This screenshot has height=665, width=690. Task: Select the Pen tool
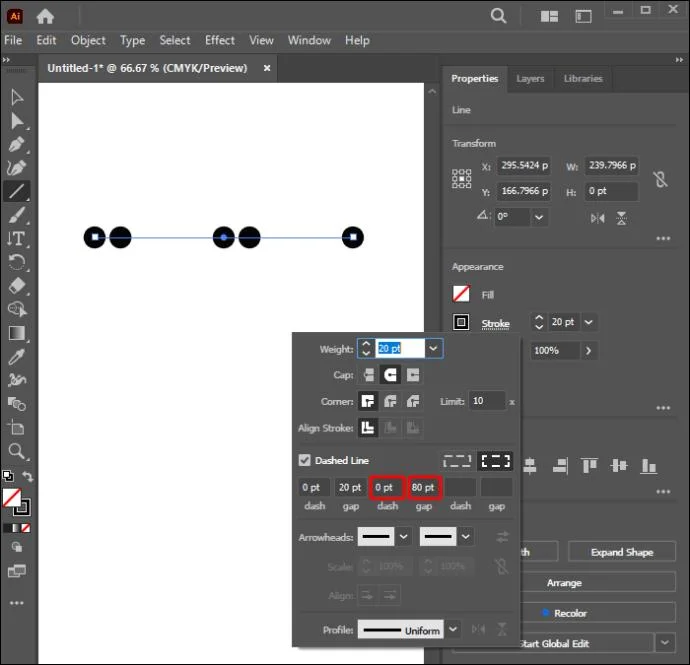pos(17,144)
